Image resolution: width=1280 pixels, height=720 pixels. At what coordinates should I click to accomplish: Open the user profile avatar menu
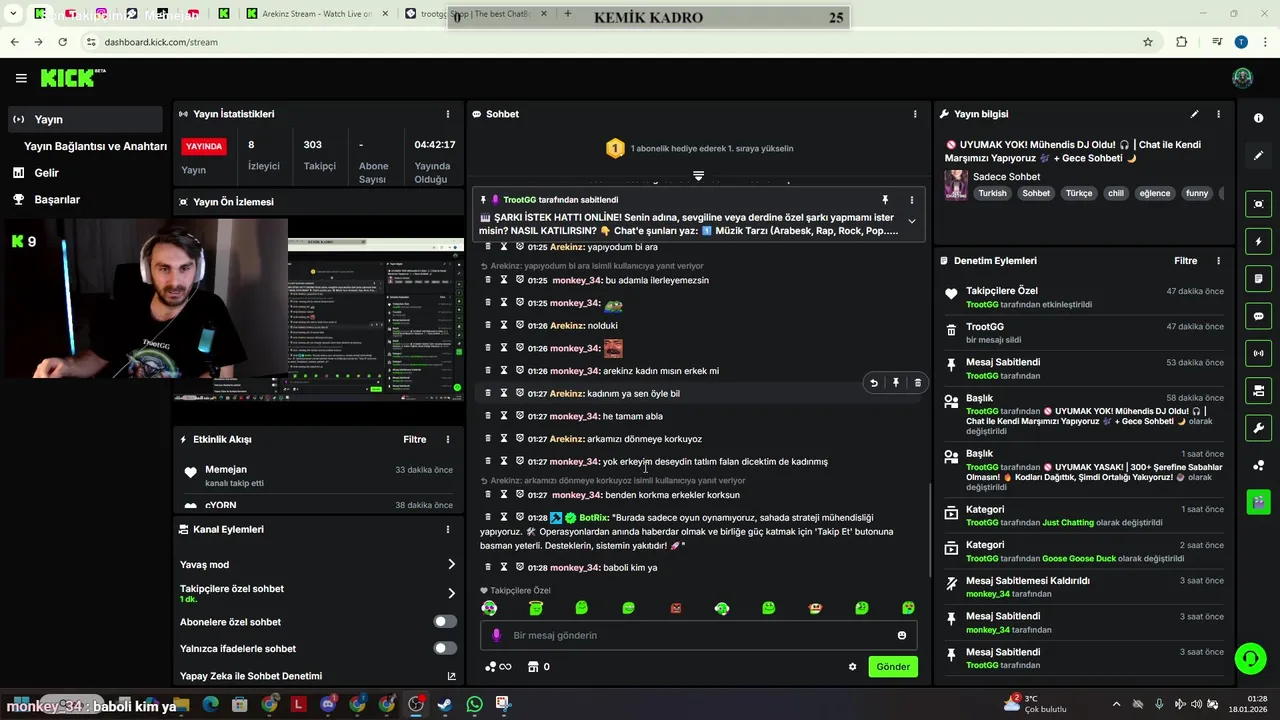1242,78
